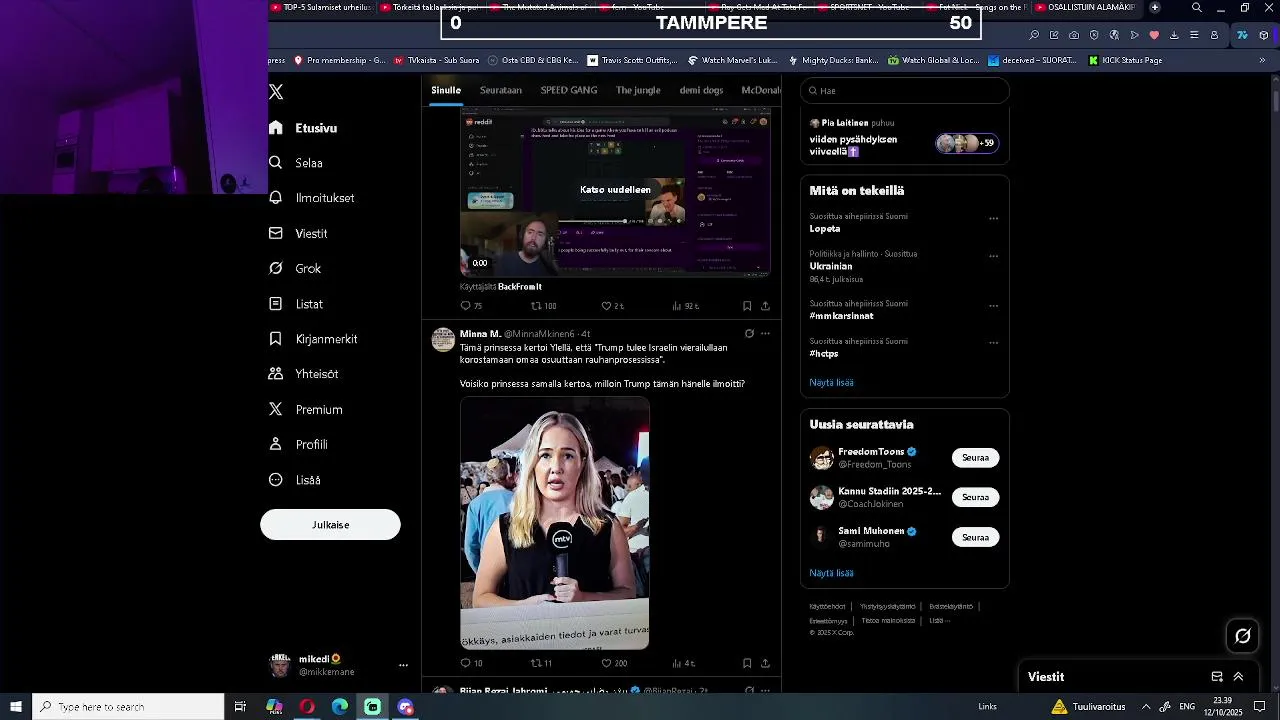Open options dots for #hctps trend
The image size is (1280, 720).
(x=993, y=343)
